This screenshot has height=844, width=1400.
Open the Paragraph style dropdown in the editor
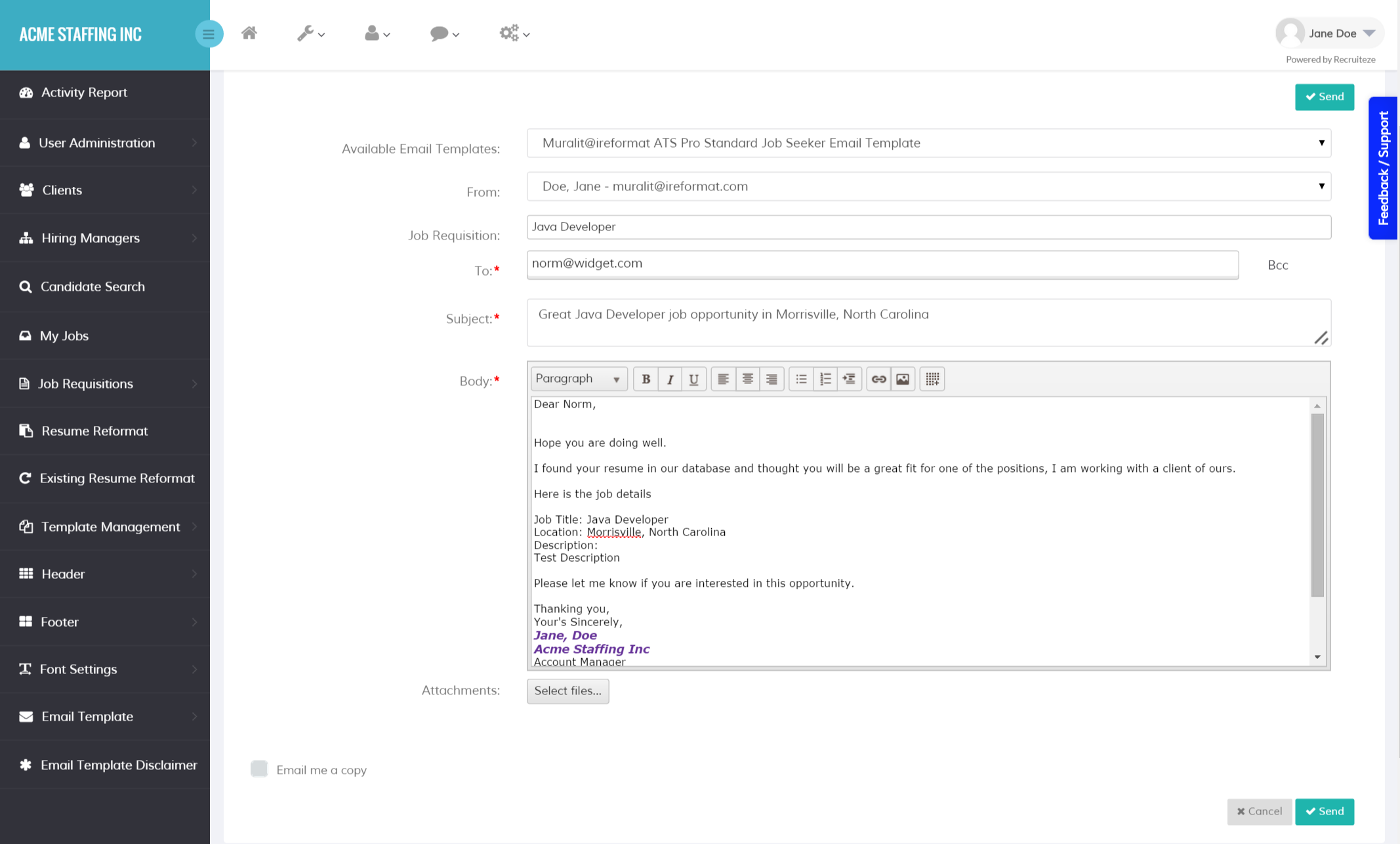point(578,379)
